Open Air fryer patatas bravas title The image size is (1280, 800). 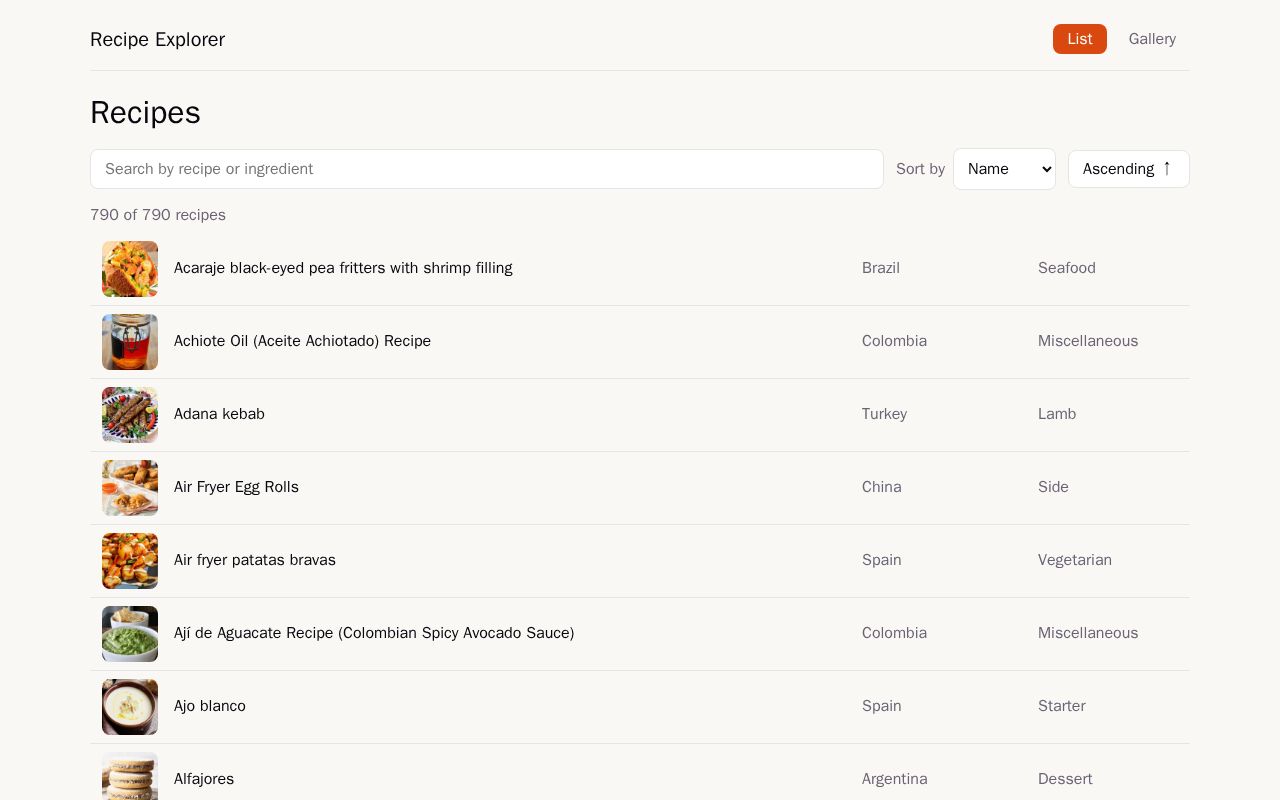(x=255, y=560)
